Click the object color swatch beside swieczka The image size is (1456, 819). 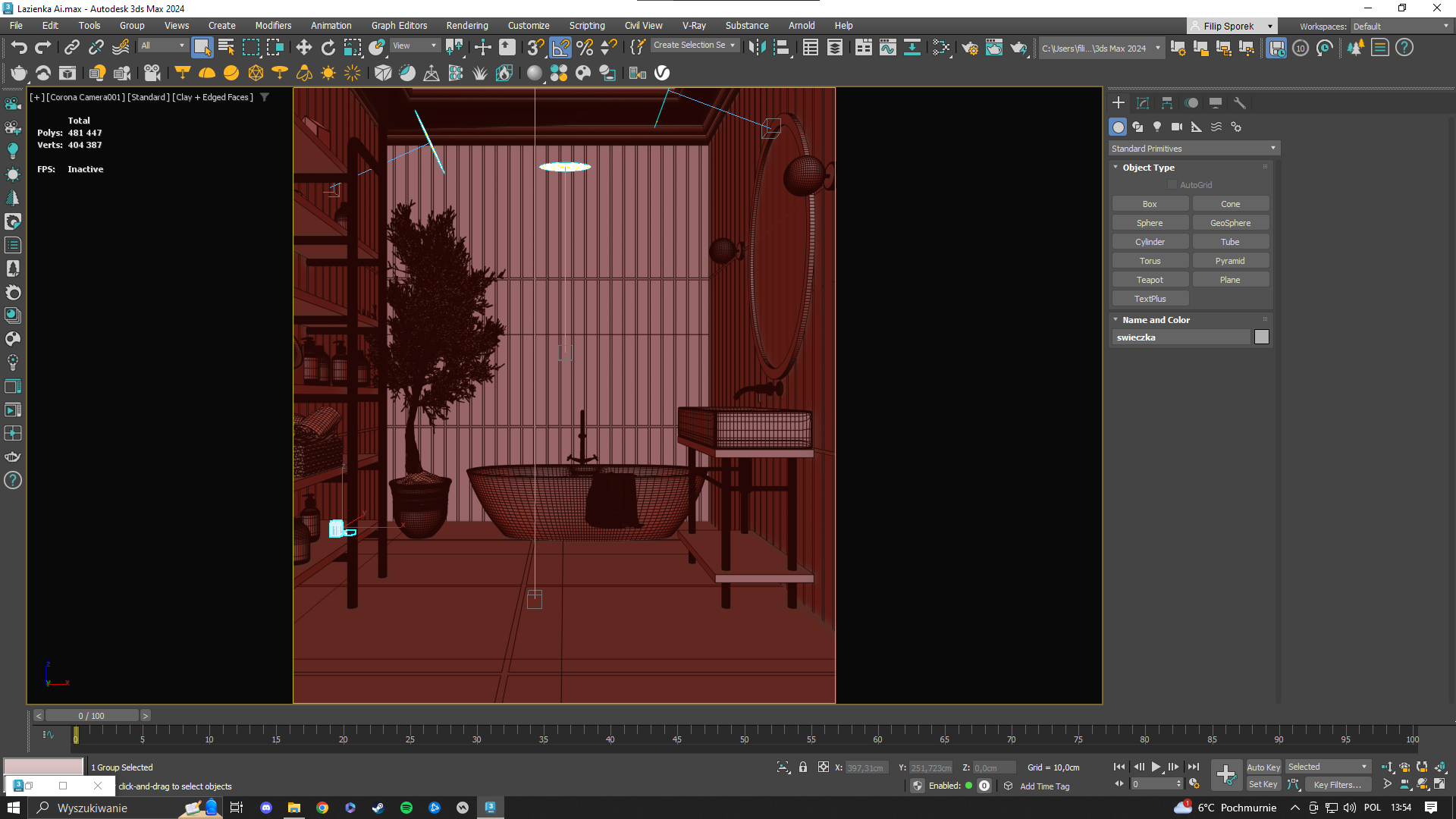(x=1261, y=337)
